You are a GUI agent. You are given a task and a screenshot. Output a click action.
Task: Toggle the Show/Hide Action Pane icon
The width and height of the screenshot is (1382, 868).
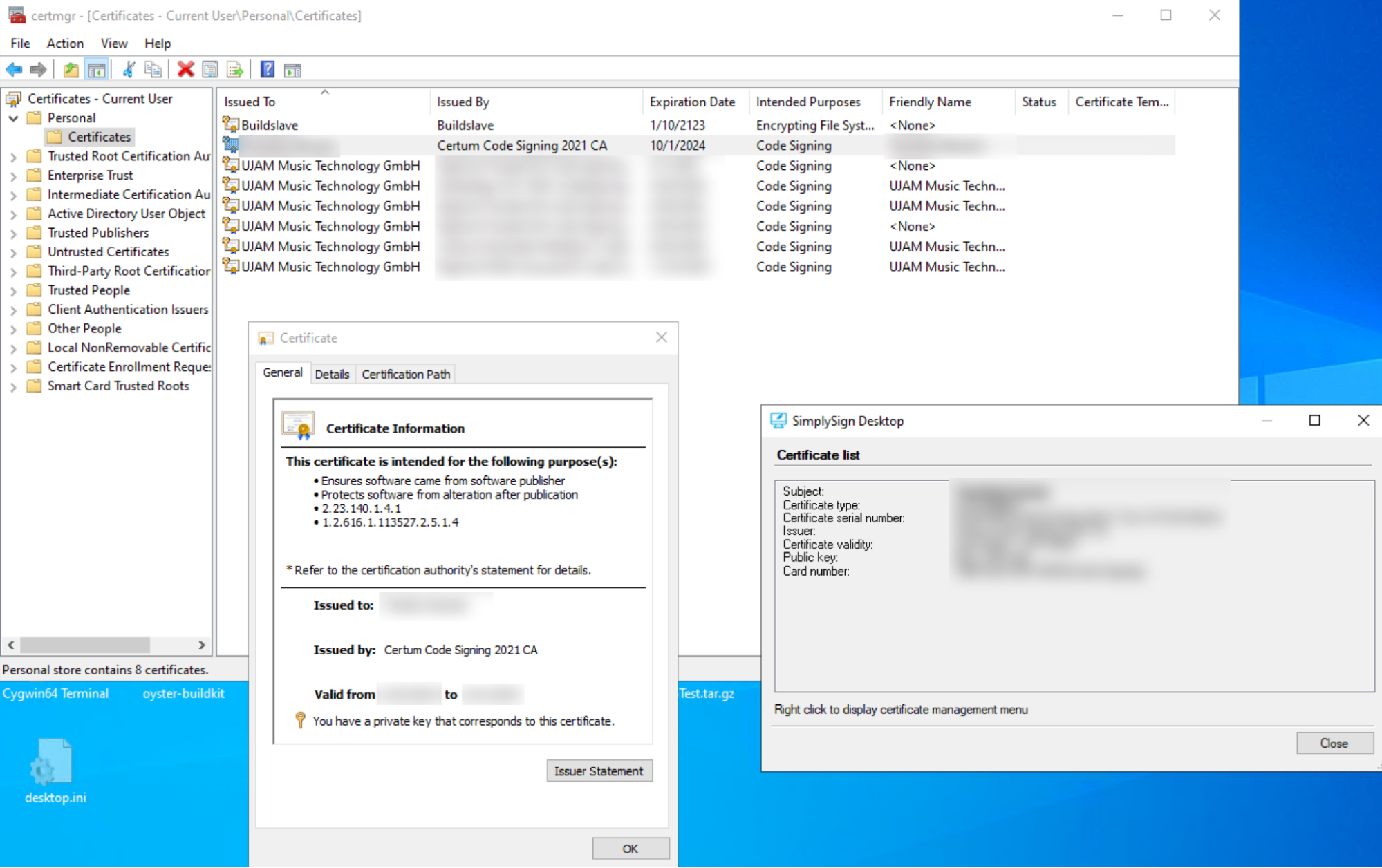coord(292,70)
